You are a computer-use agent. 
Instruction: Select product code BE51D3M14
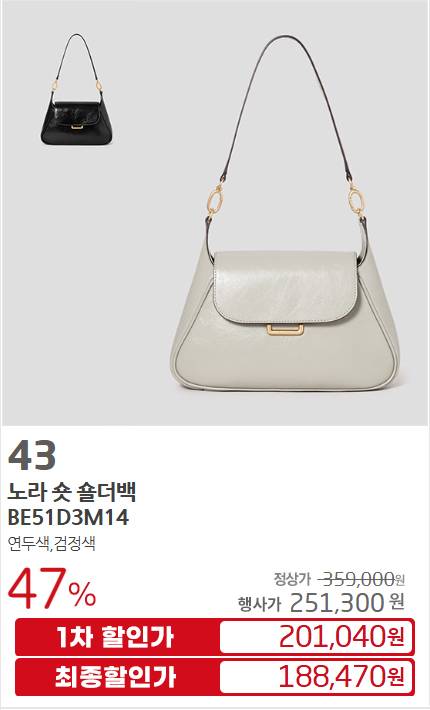point(68,517)
